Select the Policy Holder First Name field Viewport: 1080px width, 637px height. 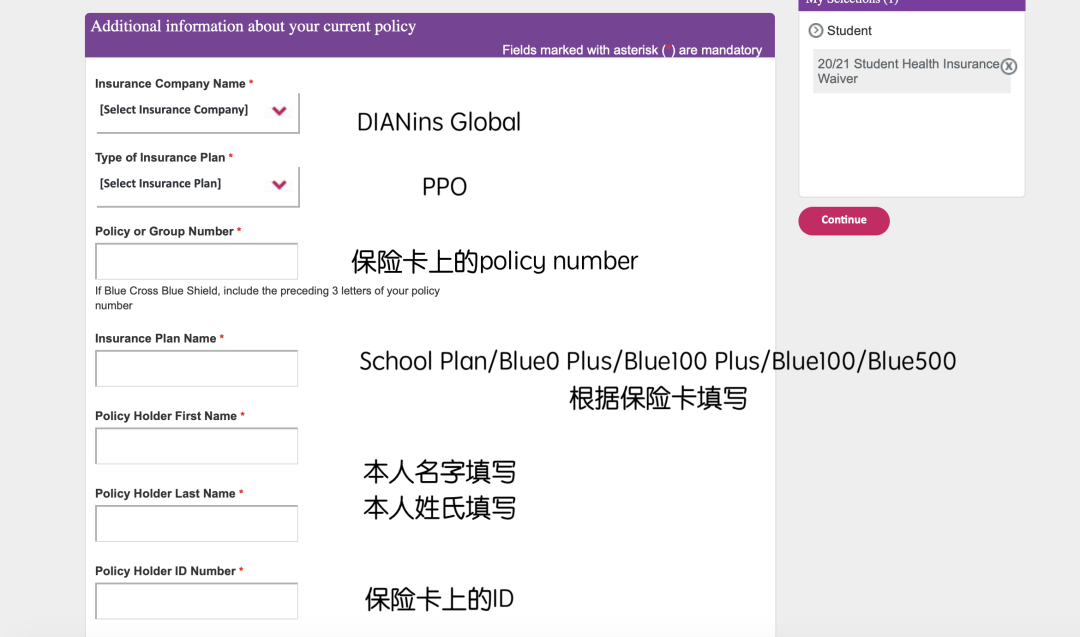[x=196, y=446]
